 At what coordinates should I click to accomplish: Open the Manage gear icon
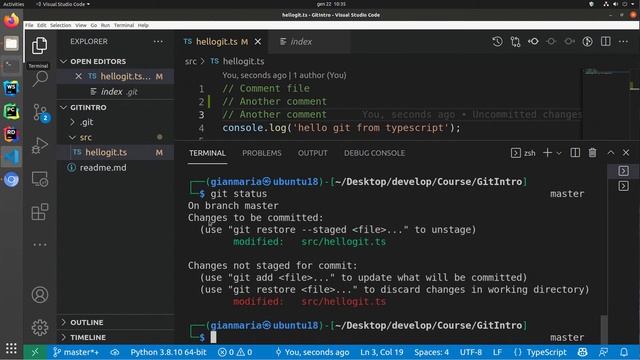pos(40,327)
